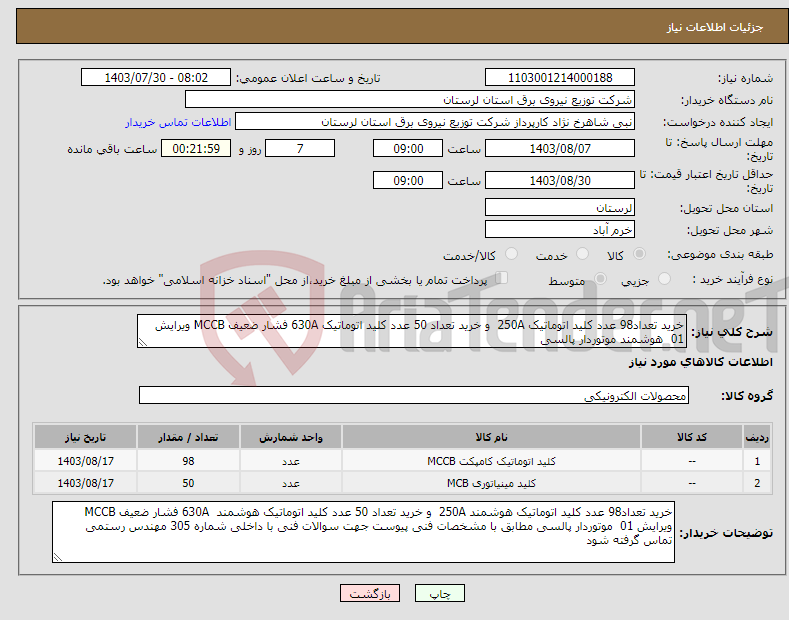
Task: Click the ردیف column header
Action: pyautogui.click(x=757, y=437)
